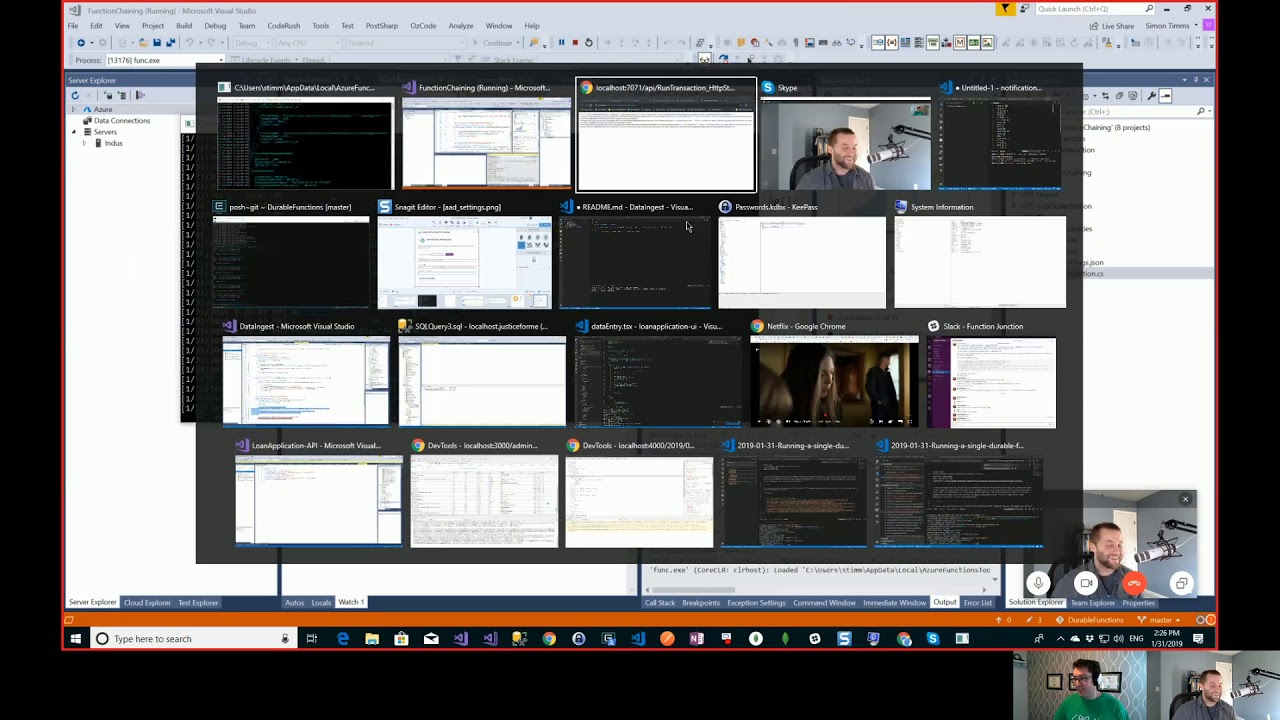Screen dimensions: 1280x720
Task: Switch to Passwords.kdbx KeePass window
Action: point(802,262)
